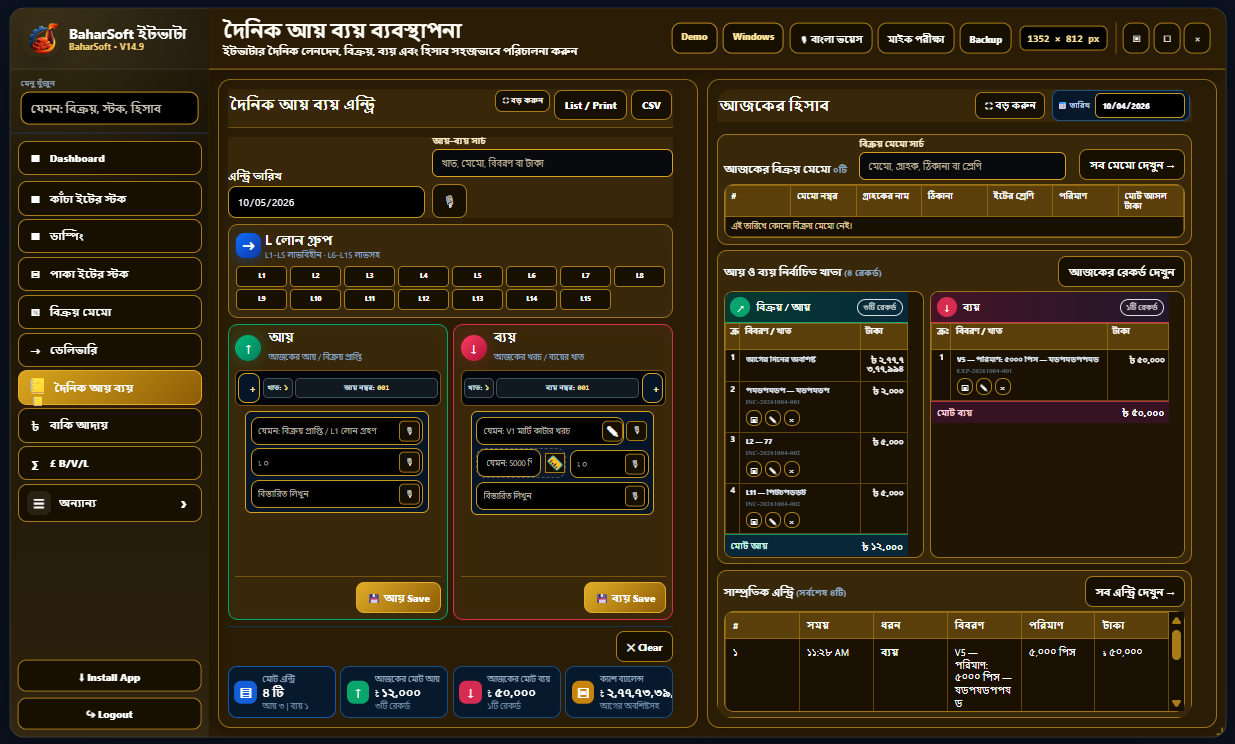Click the delete icon in the L2 — 77 row

tap(792, 470)
